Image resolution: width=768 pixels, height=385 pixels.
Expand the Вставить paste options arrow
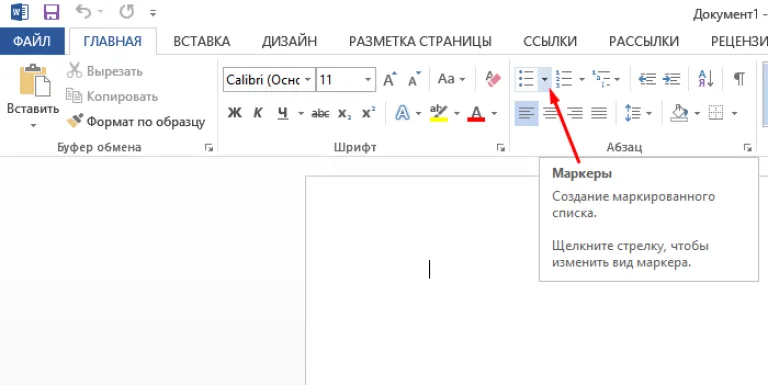tap(33, 126)
